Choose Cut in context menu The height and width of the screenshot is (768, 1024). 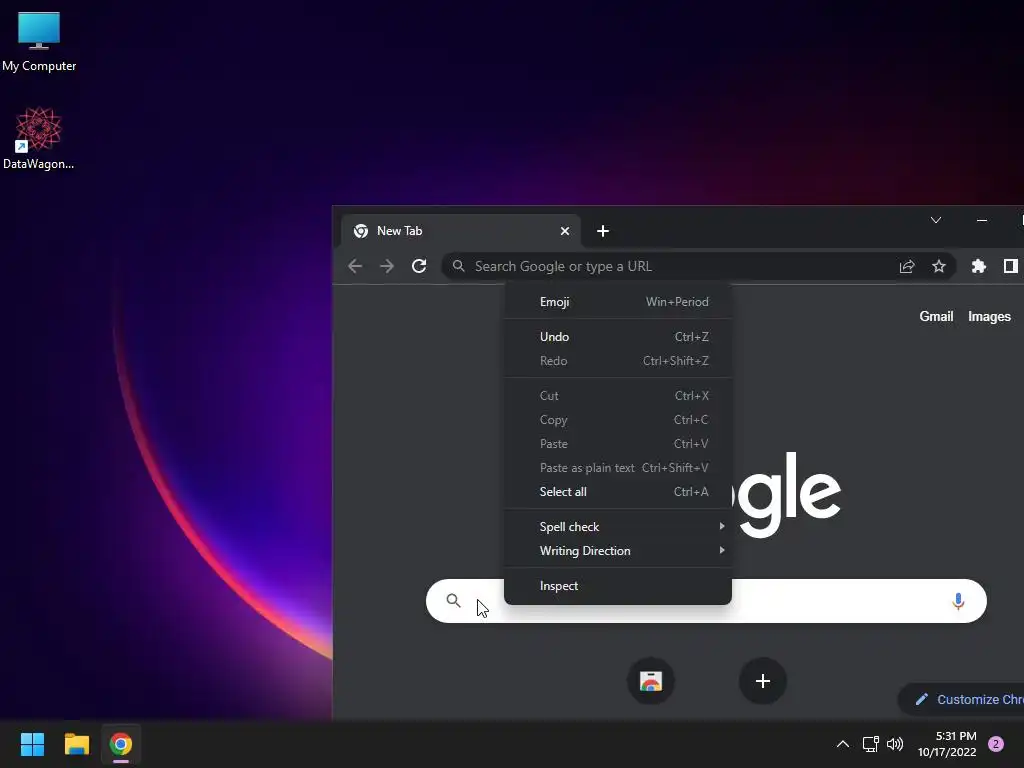pos(618,396)
